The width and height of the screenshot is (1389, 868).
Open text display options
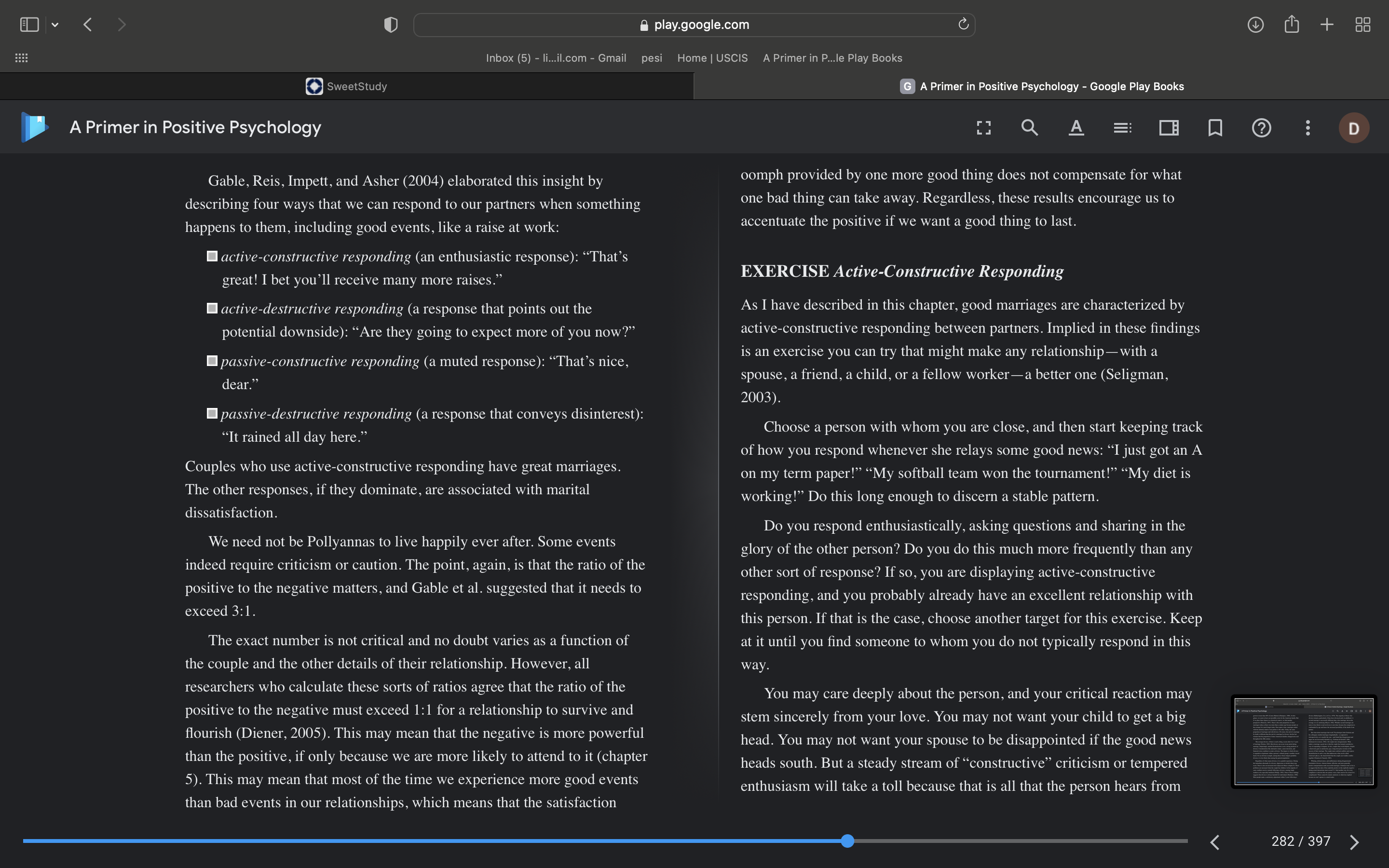click(x=1076, y=127)
